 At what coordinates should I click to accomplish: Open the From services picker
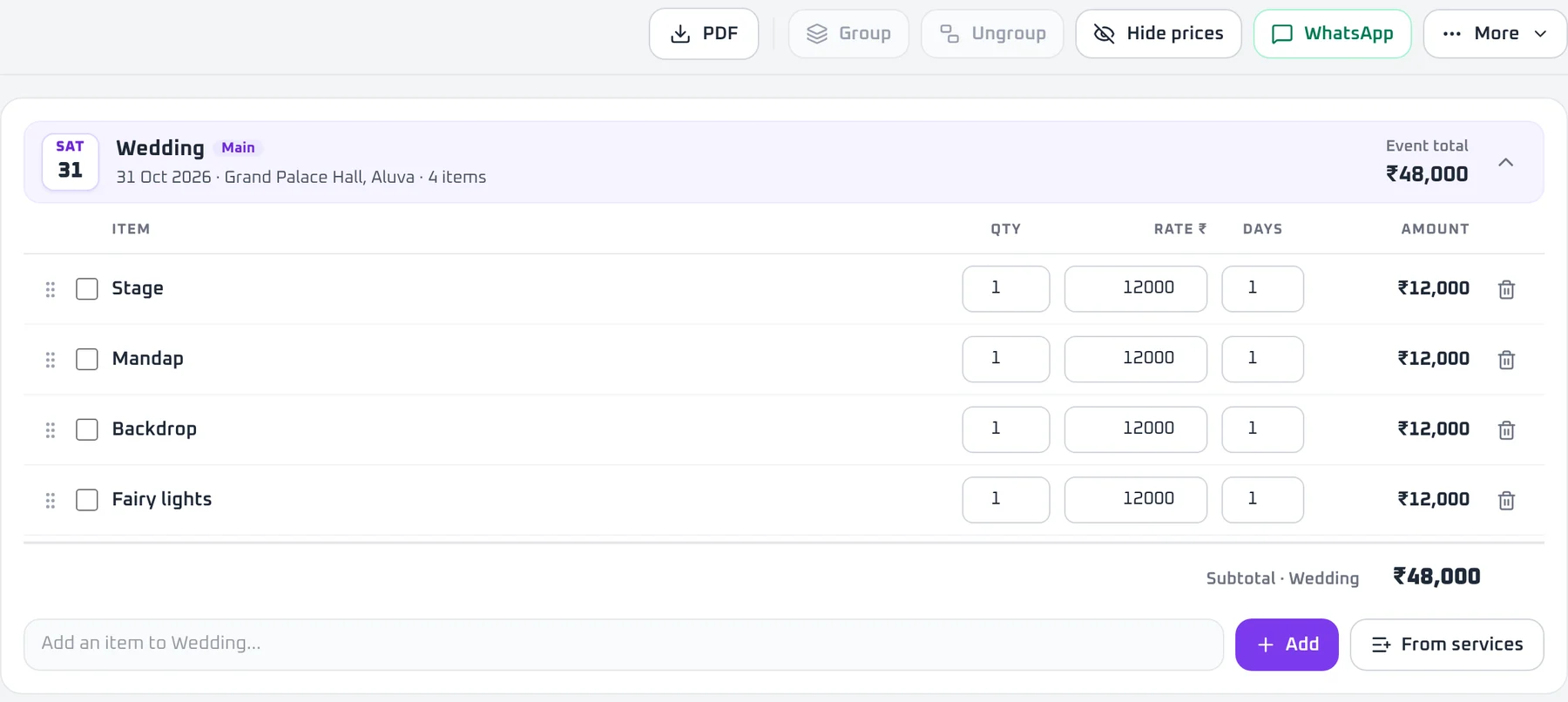point(1447,645)
